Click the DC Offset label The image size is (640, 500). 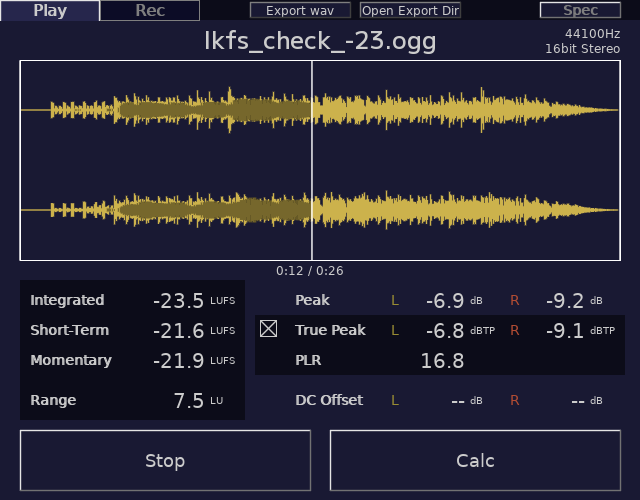329,400
